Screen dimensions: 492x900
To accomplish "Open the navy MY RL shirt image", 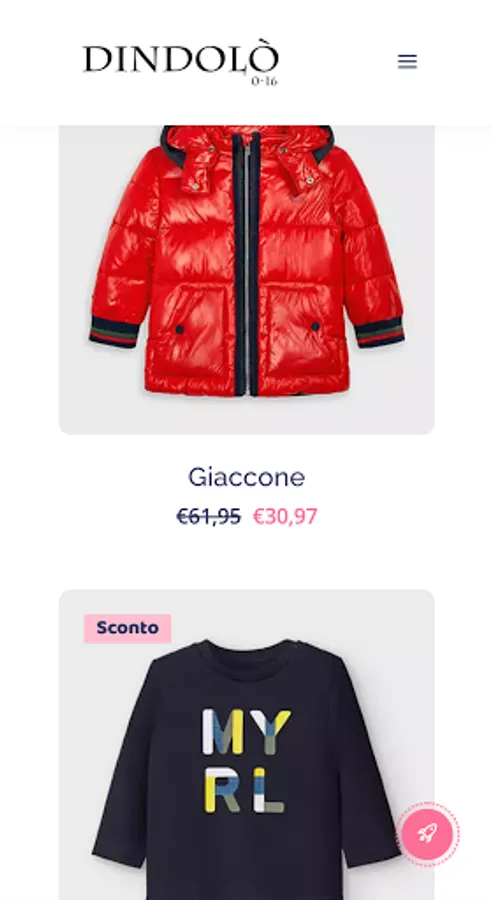I will tap(246, 744).
